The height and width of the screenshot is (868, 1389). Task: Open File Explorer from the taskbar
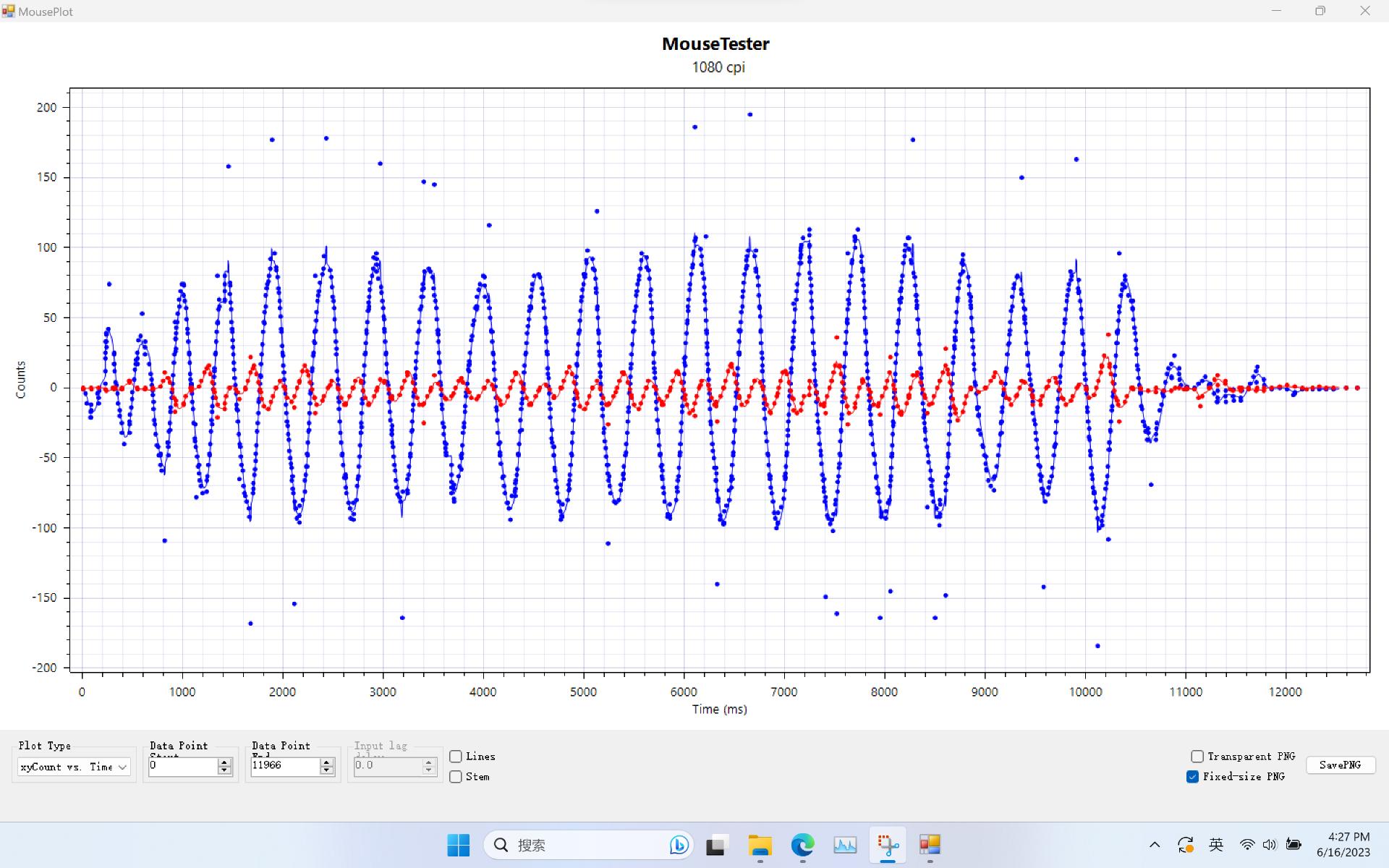pyautogui.click(x=760, y=845)
